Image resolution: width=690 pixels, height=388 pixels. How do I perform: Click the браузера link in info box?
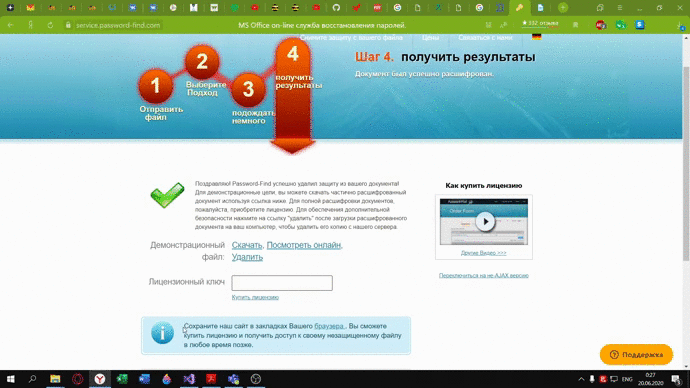coord(329,326)
